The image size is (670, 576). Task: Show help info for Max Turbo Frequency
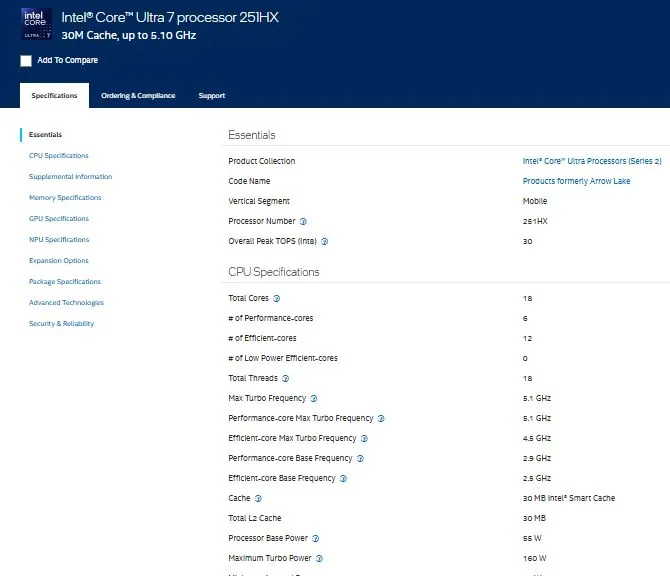314,398
